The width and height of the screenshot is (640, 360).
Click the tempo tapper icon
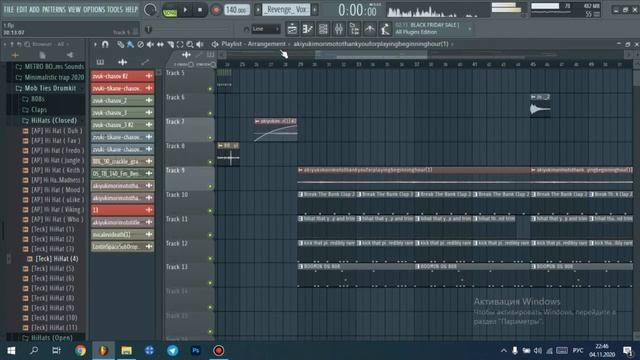coord(369,29)
